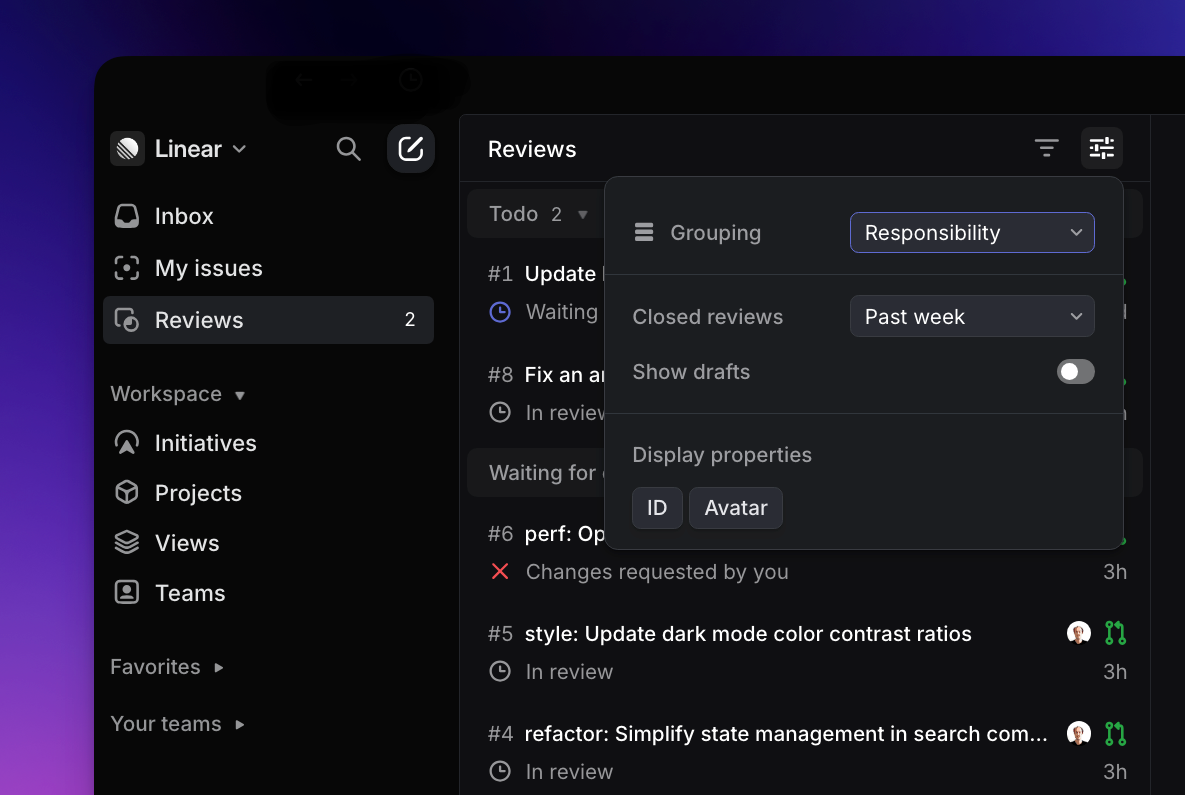
Task: Click the display options sliders icon
Action: [1101, 148]
